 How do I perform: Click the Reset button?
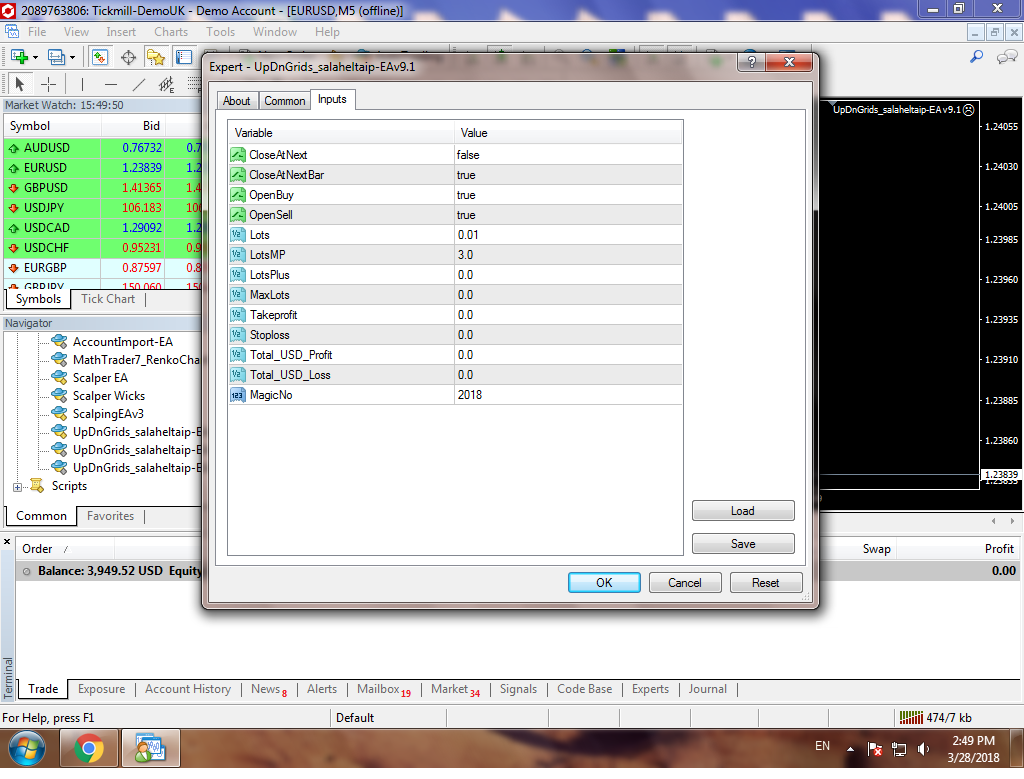pos(765,582)
